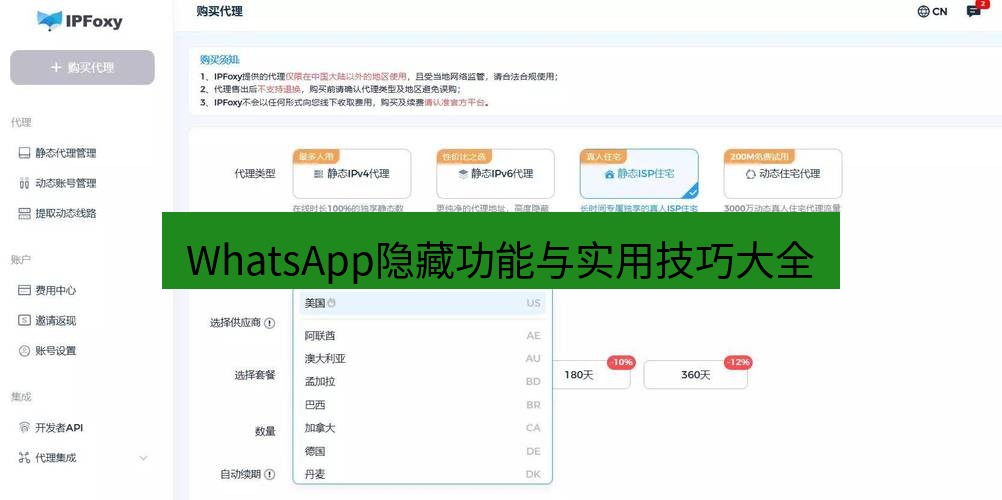Select the 静态IPv6代理 type card

(x=496, y=174)
